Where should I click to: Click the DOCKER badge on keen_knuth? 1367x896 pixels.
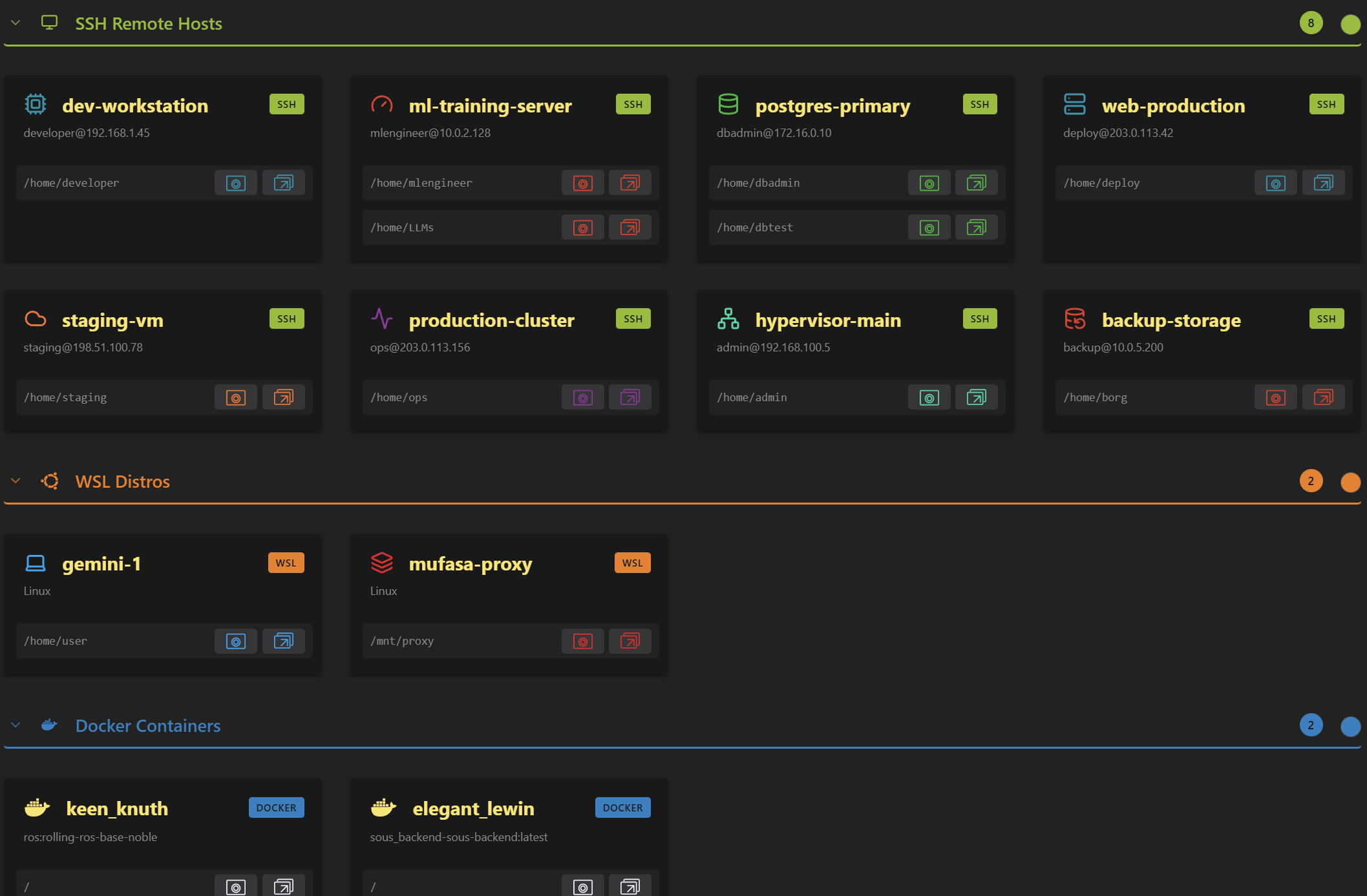click(277, 807)
